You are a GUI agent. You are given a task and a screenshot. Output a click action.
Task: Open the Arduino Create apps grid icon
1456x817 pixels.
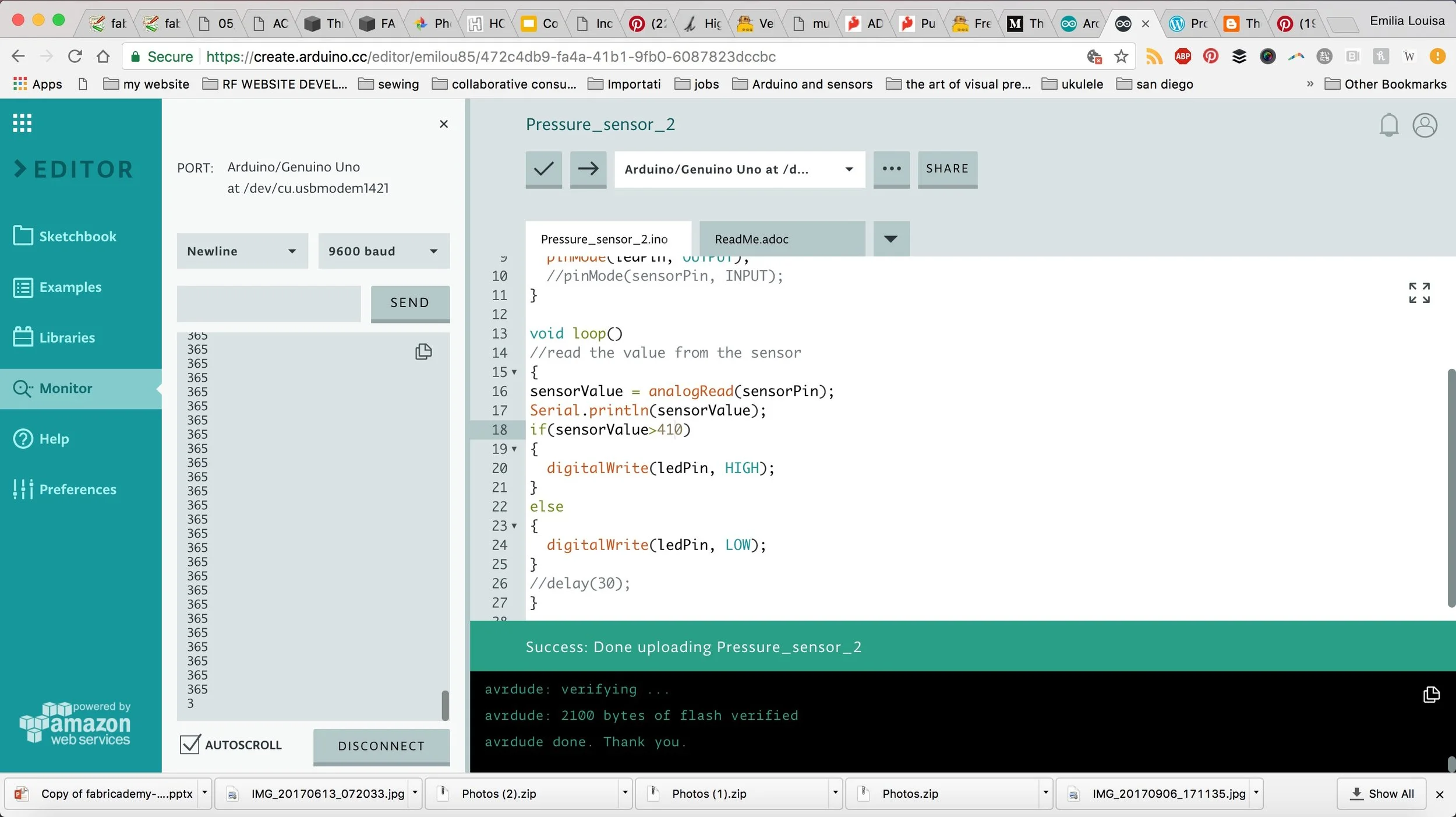pyautogui.click(x=22, y=123)
